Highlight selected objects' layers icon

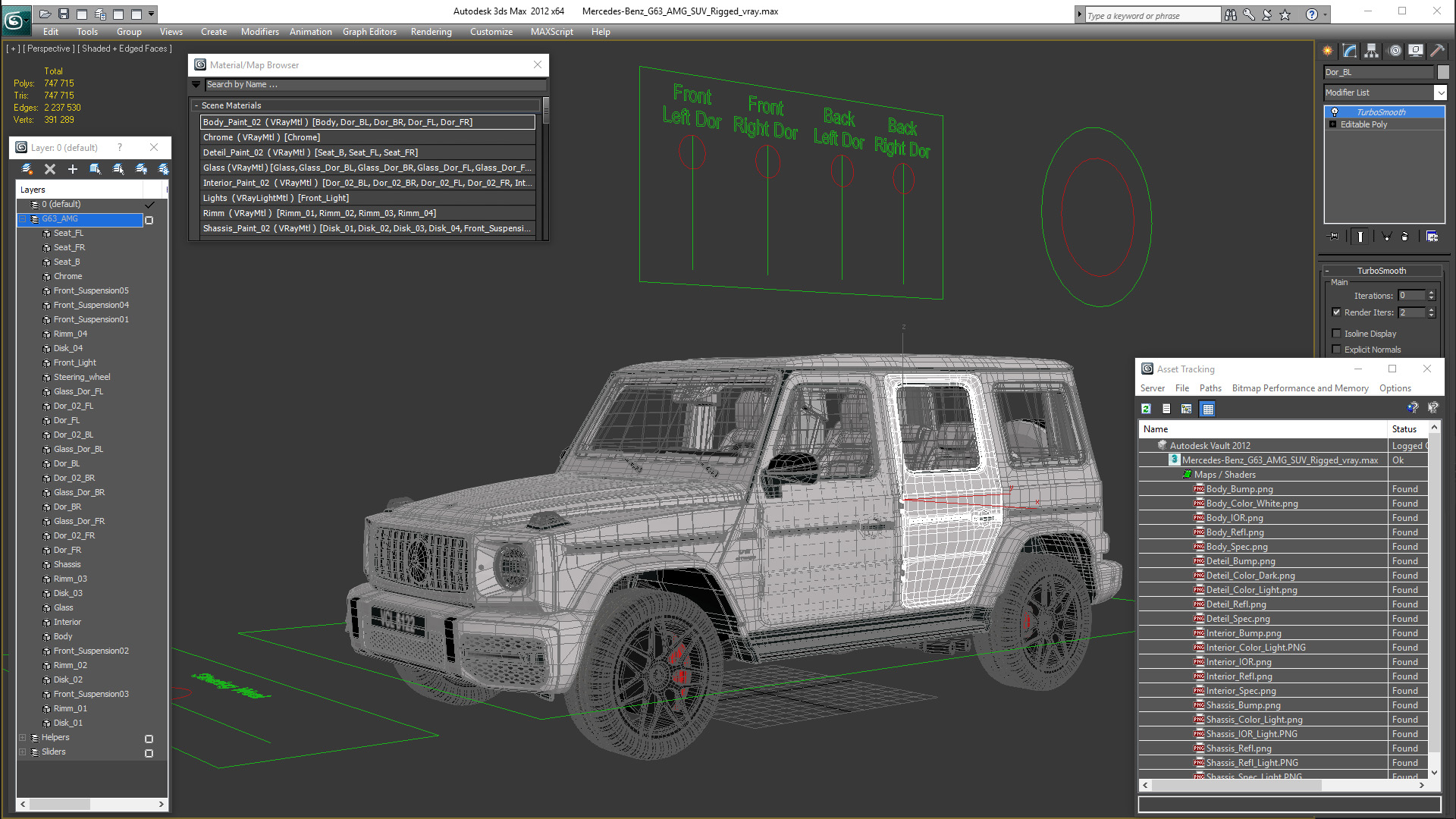point(118,169)
